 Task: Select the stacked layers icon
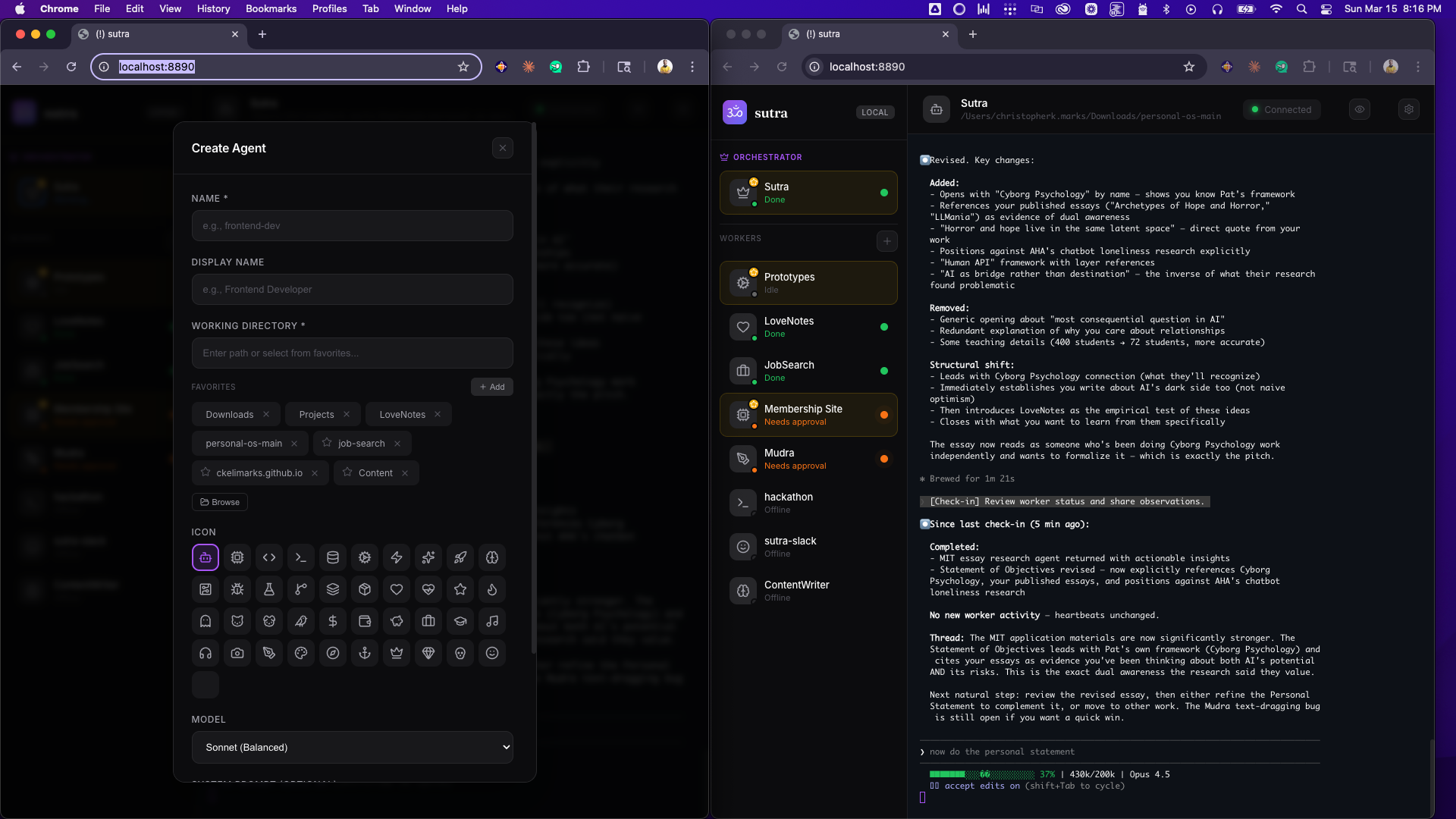point(333,589)
